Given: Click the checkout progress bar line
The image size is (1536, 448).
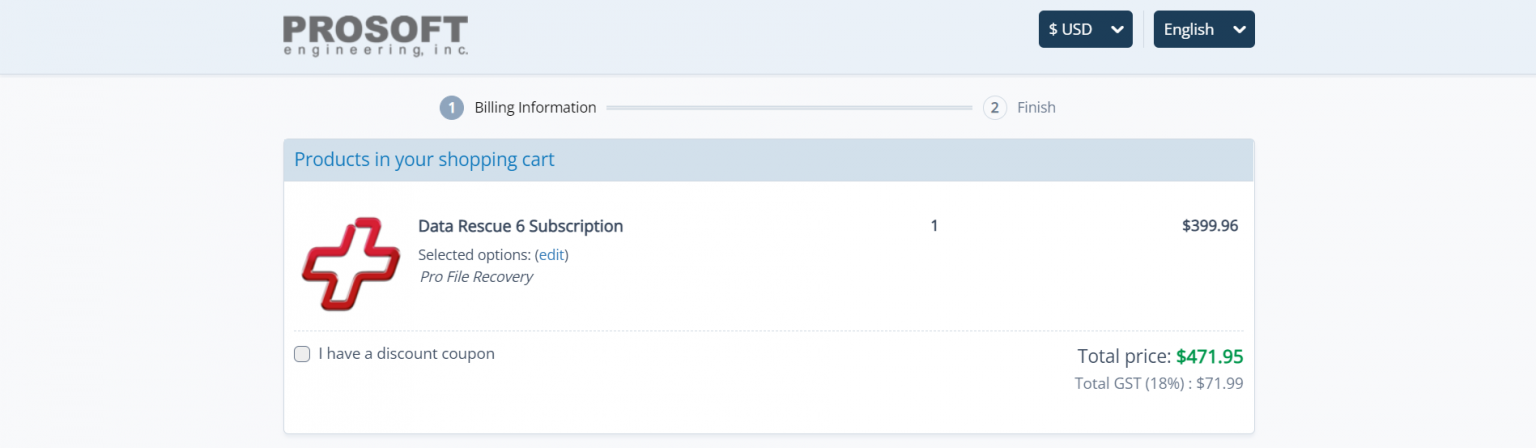Looking at the screenshot, I should [x=788, y=107].
